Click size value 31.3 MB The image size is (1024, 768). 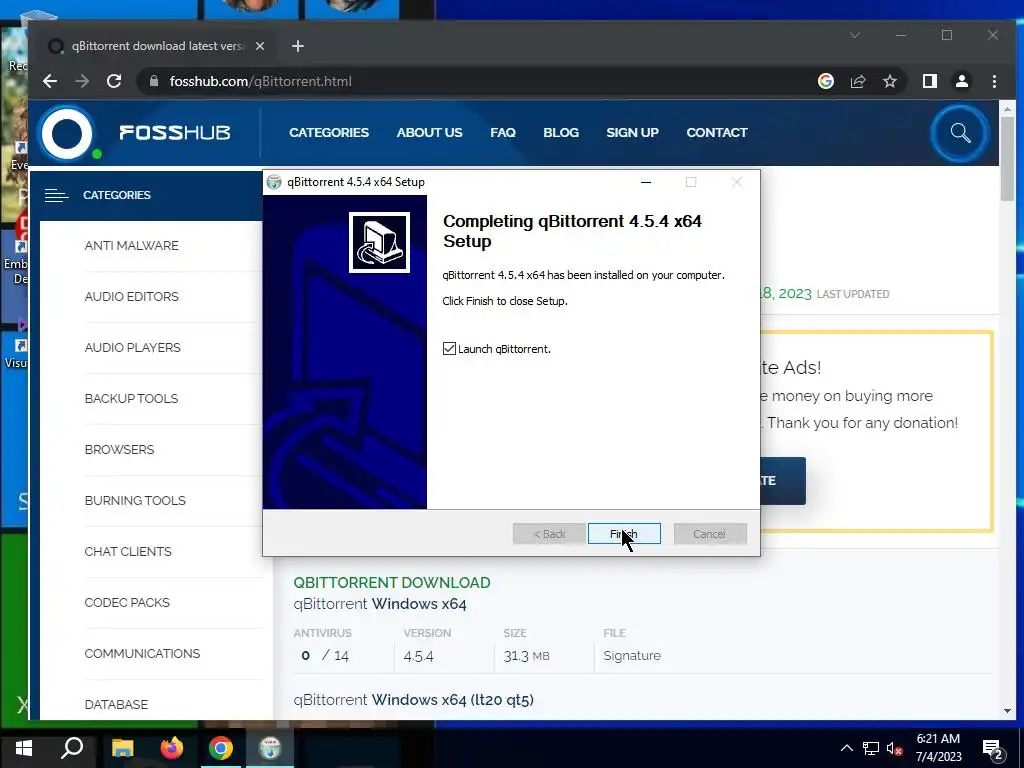click(526, 656)
